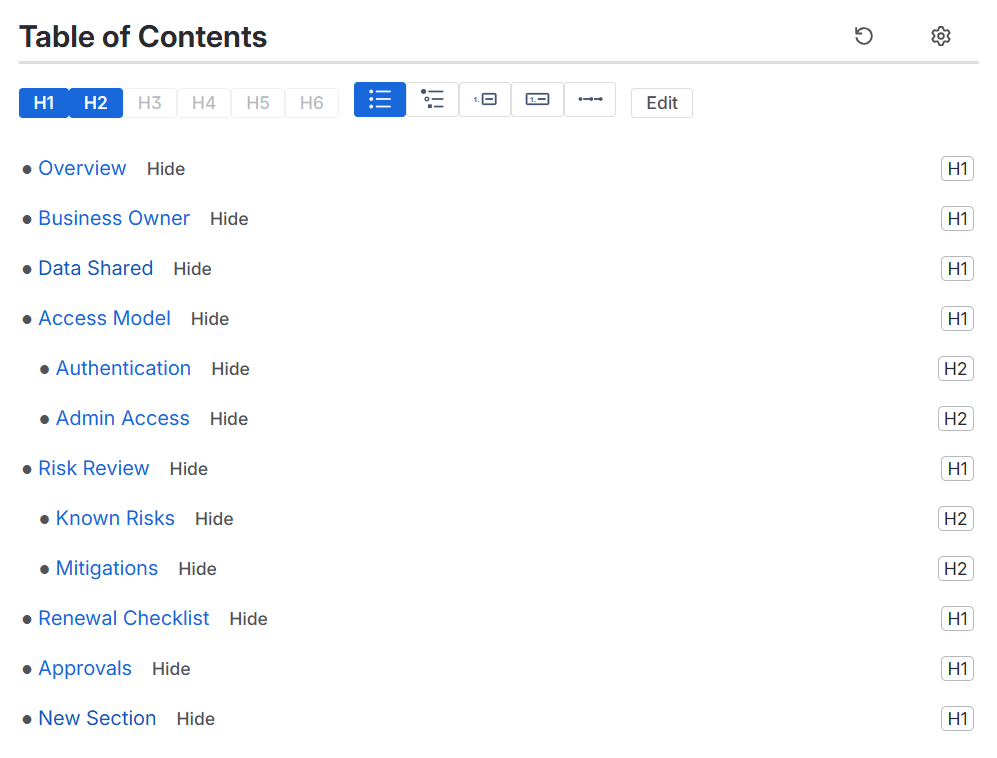
Task: Go to the Mitigations section
Action: (107, 568)
